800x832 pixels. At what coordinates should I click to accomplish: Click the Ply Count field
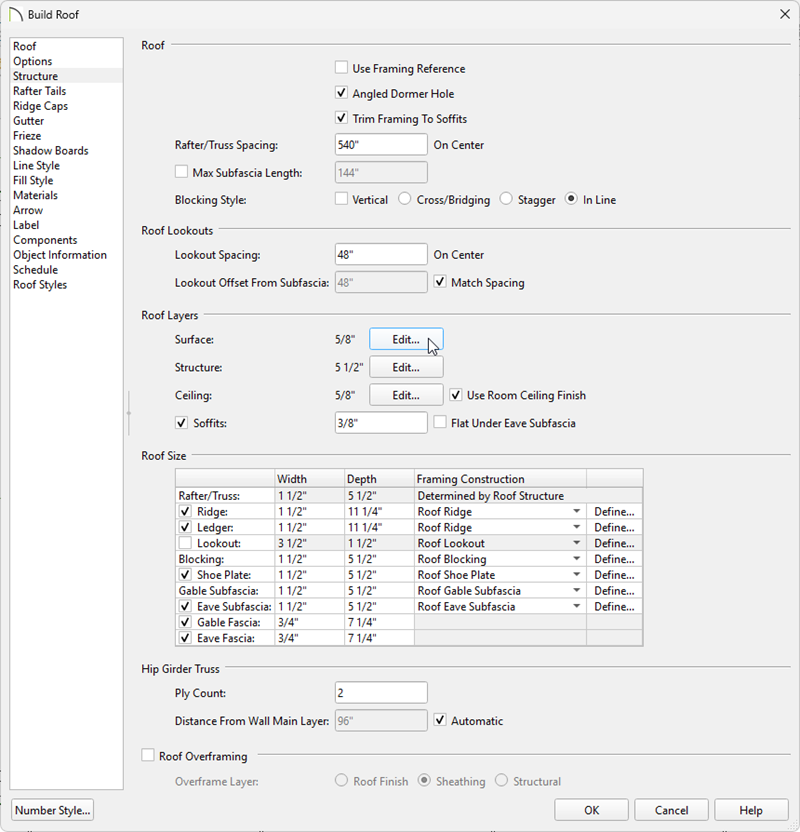point(381,692)
